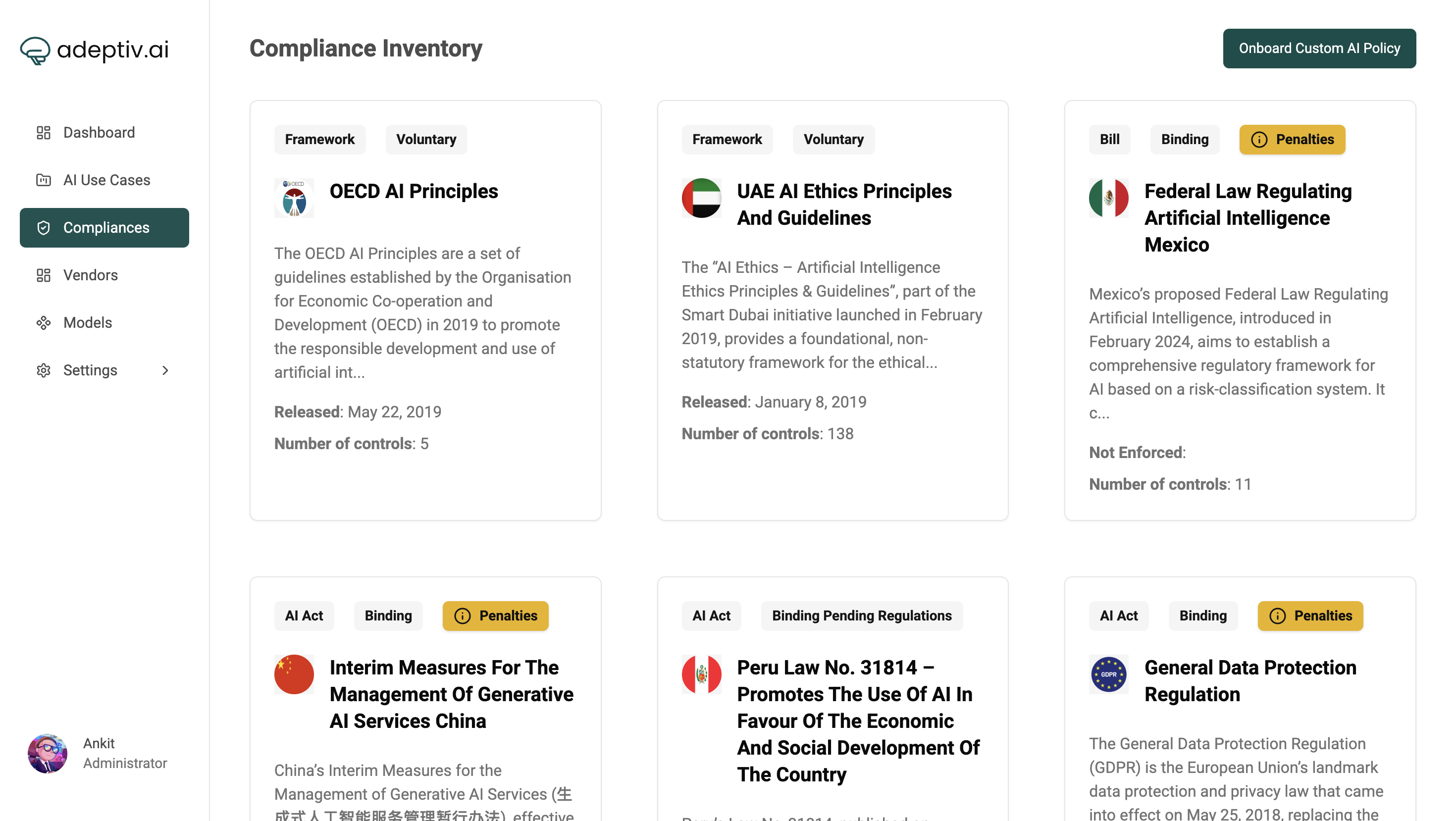Open Ankit's user avatar
Screen dimensions: 1456x821
pyautogui.click(x=48, y=753)
